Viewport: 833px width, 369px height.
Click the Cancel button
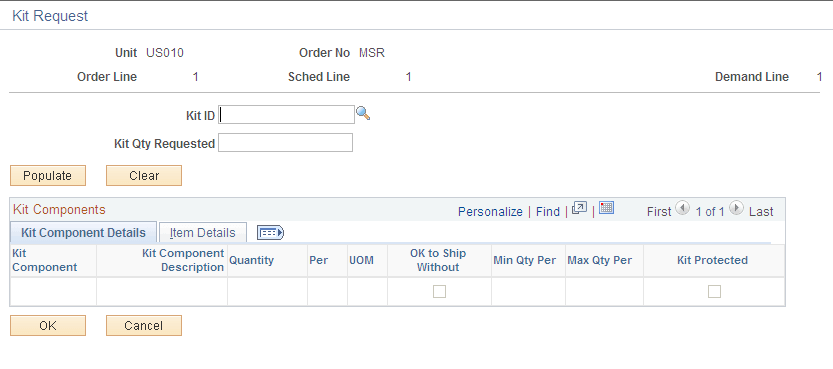pyautogui.click(x=144, y=325)
